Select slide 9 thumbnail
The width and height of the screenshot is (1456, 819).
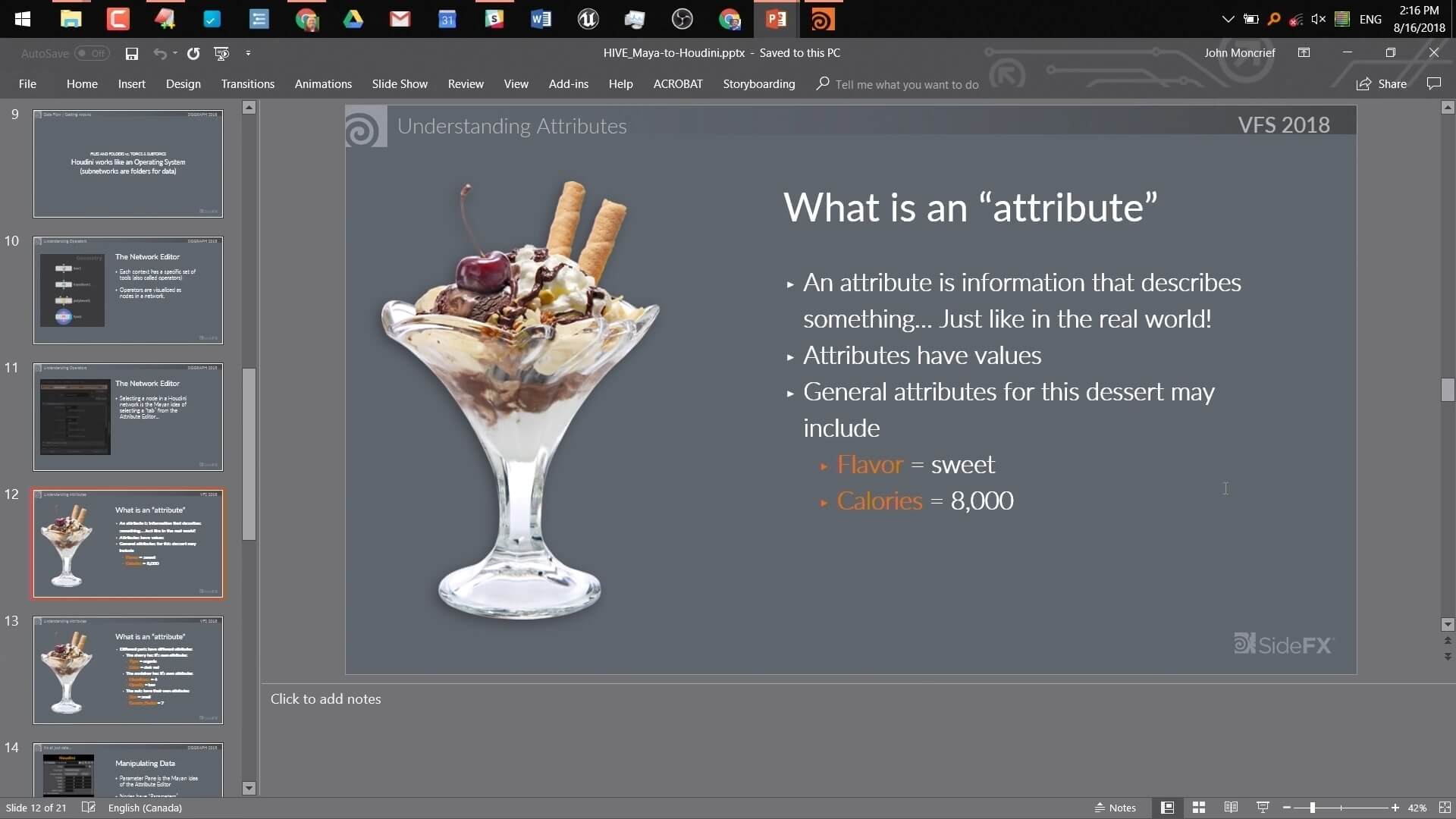[128, 163]
